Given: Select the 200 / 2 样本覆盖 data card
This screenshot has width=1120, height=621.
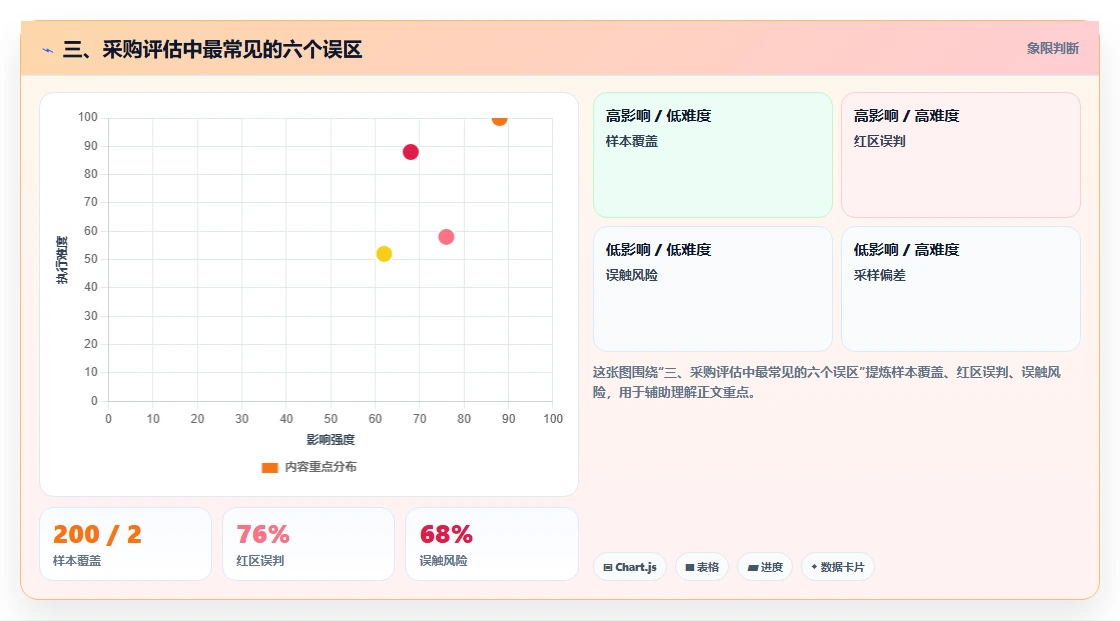Looking at the screenshot, I should click(x=126, y=544).
